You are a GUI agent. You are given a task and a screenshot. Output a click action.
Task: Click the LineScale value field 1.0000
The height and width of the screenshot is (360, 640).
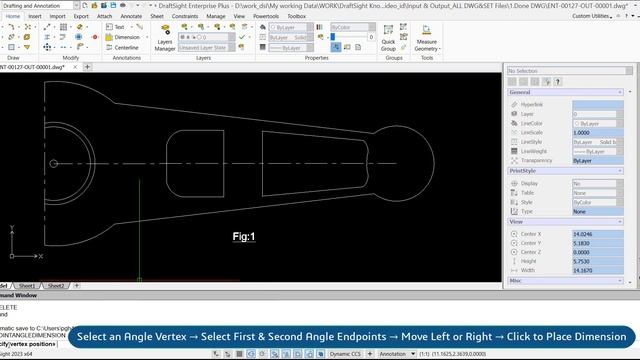(x=598, y=133)
